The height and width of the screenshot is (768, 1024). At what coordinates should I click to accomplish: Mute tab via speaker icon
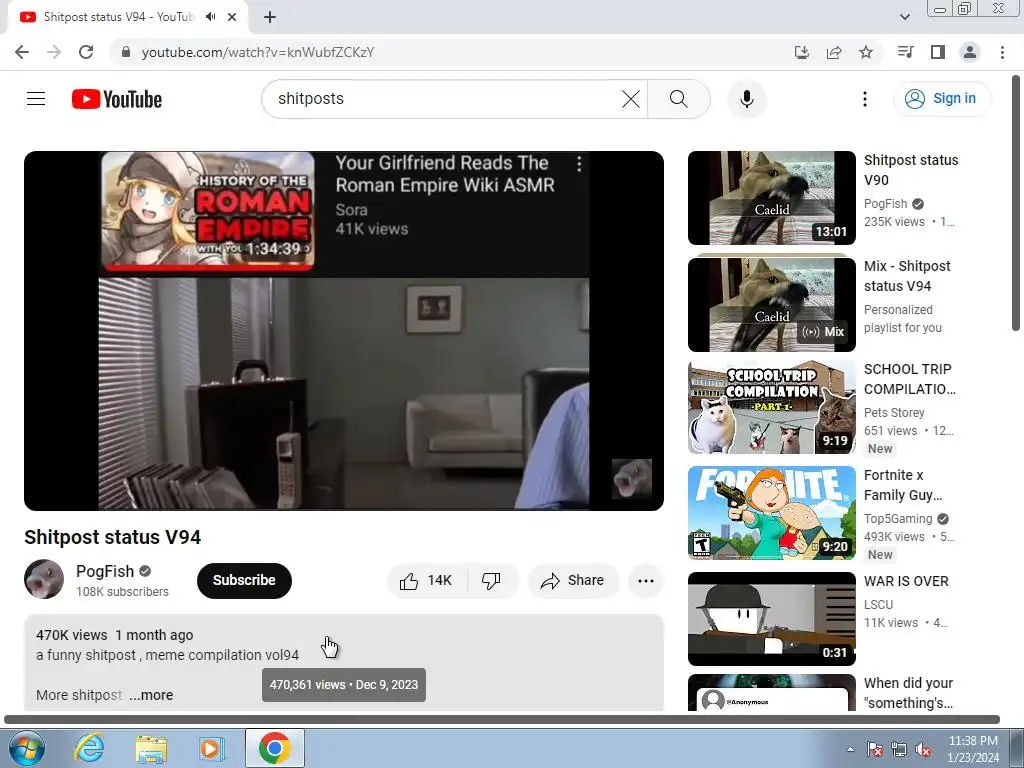point(210,17)
